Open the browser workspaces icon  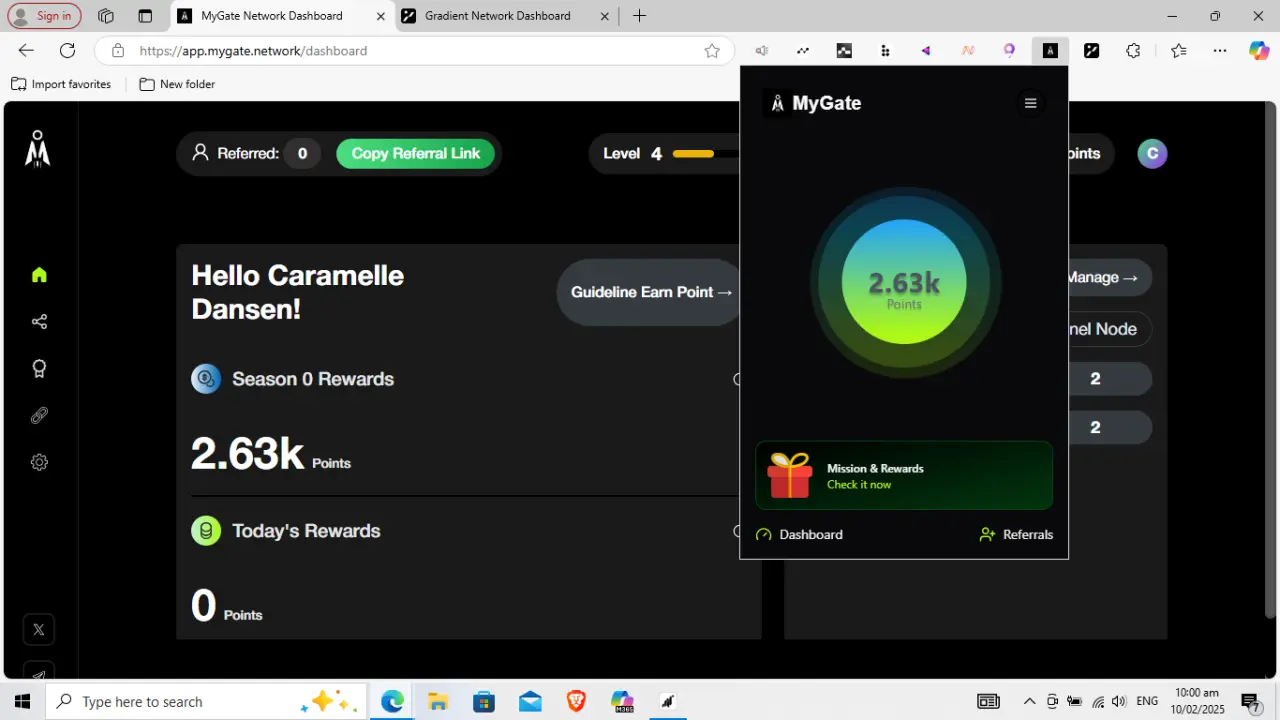[x=106, y=16]
